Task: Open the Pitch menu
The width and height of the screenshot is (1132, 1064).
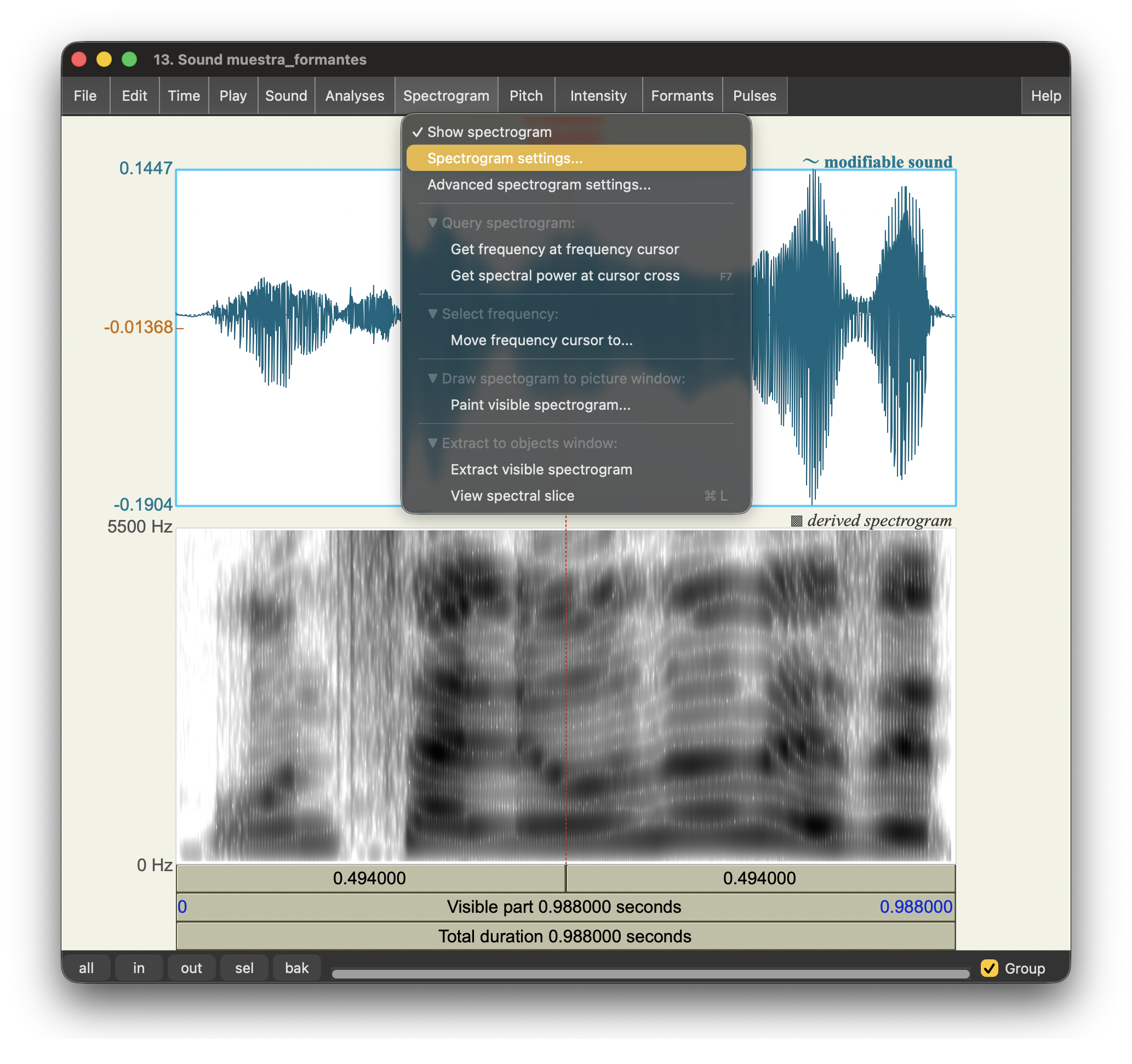Action: pyautogui.click(x=525, y=96)
